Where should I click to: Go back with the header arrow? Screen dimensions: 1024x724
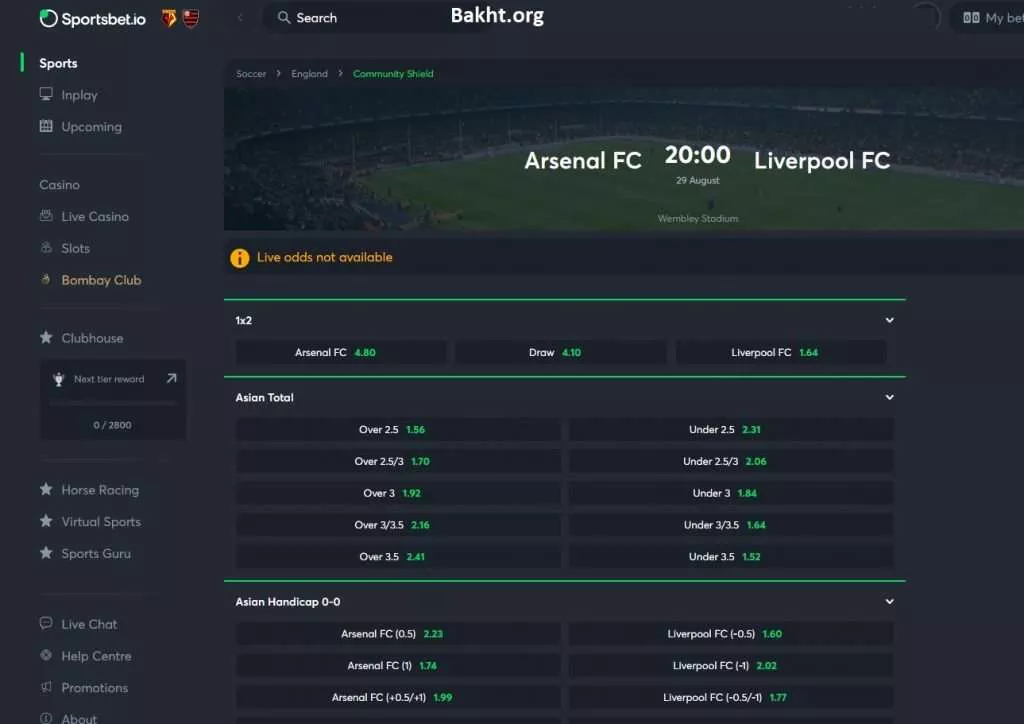241,18
